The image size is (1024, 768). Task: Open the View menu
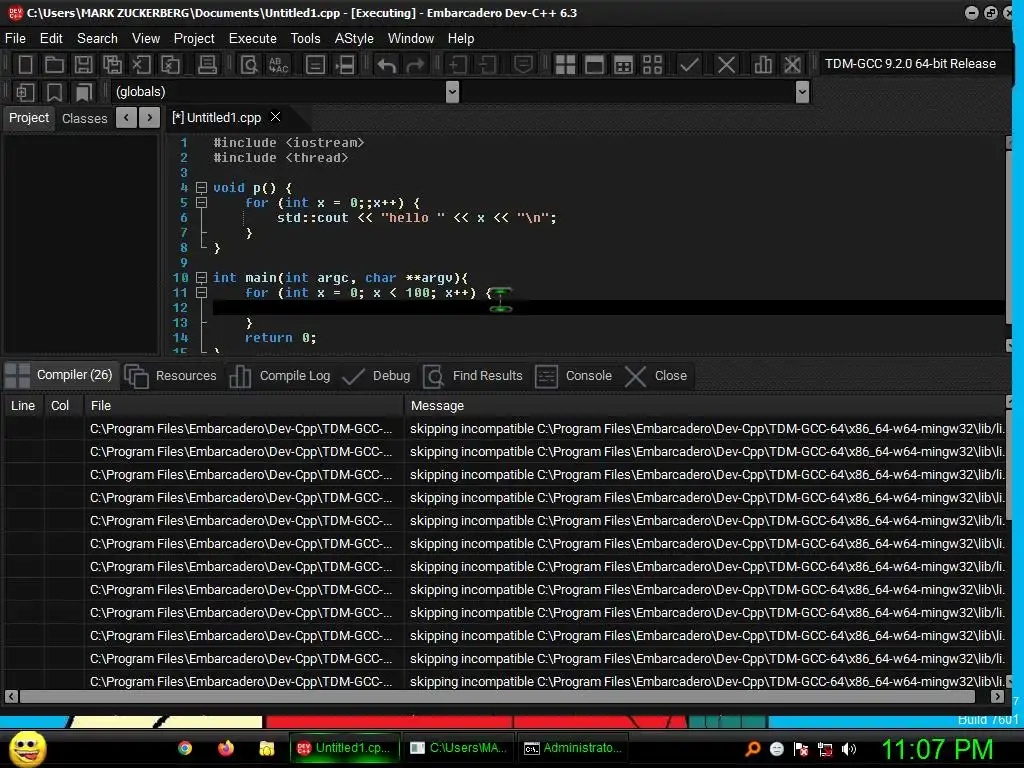coord(146,39)
